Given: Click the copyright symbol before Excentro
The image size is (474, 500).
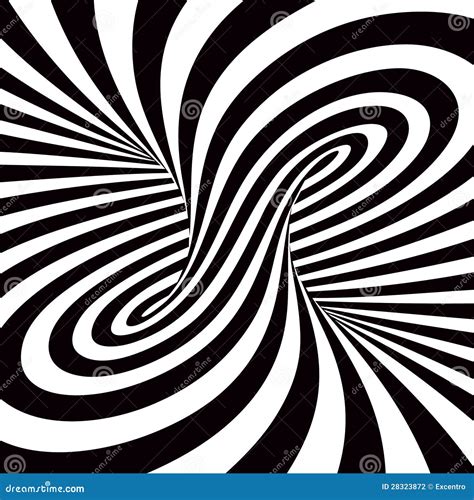Looking at the screenshot, I should [x=430, y=487].
